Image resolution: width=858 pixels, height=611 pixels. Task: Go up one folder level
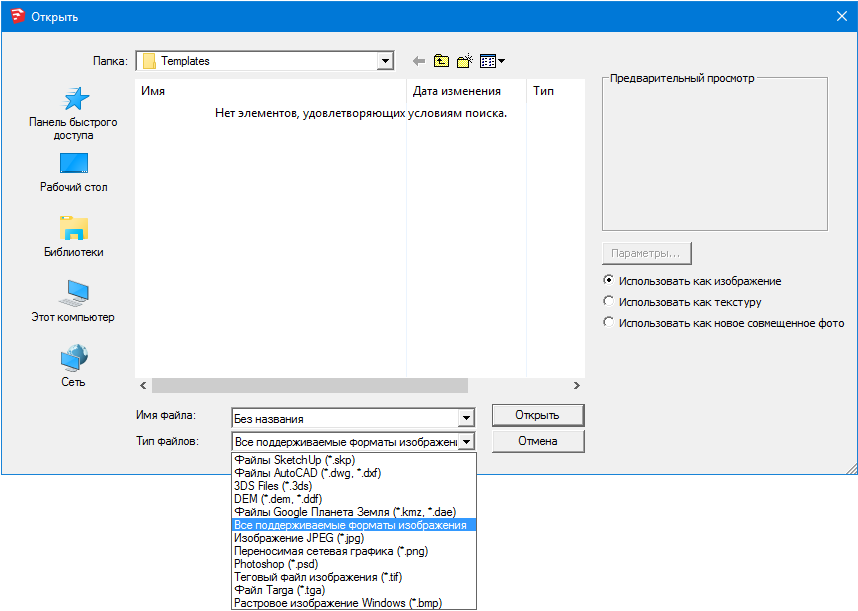pyautogui.click(x=441, y=61)
